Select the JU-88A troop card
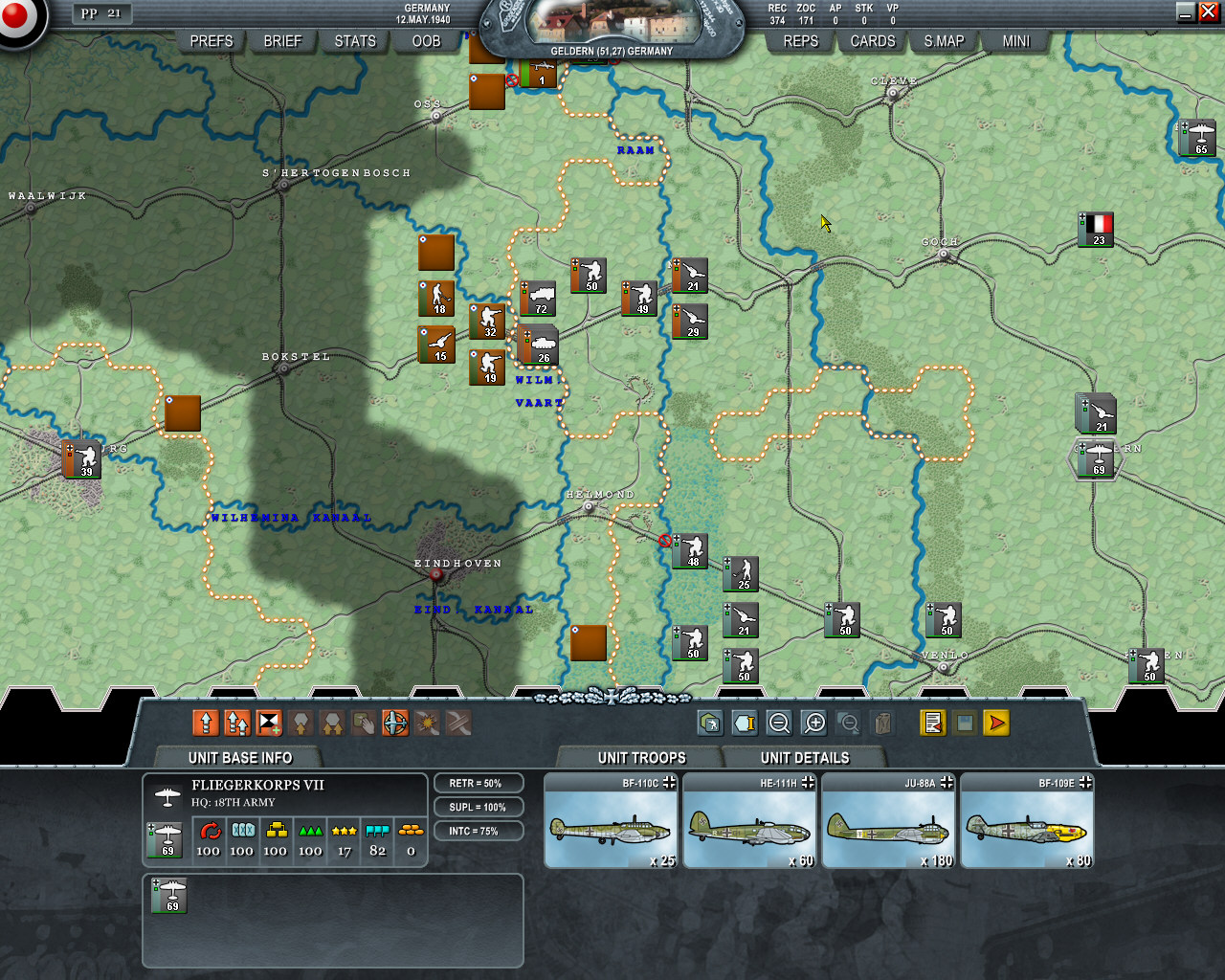This screenshot has height=980, width=1225. [x=888, y=821]
